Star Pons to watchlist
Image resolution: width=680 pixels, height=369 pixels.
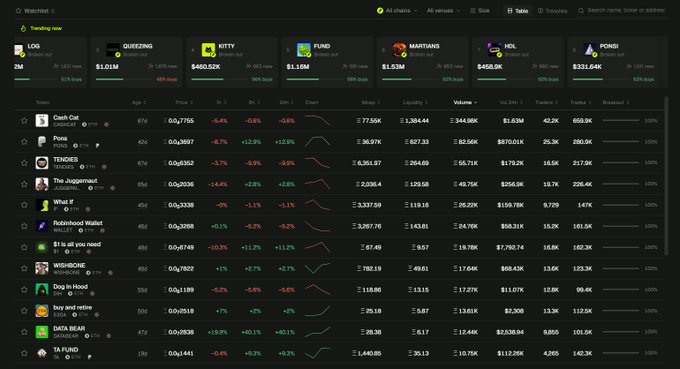tap(24, 142)
